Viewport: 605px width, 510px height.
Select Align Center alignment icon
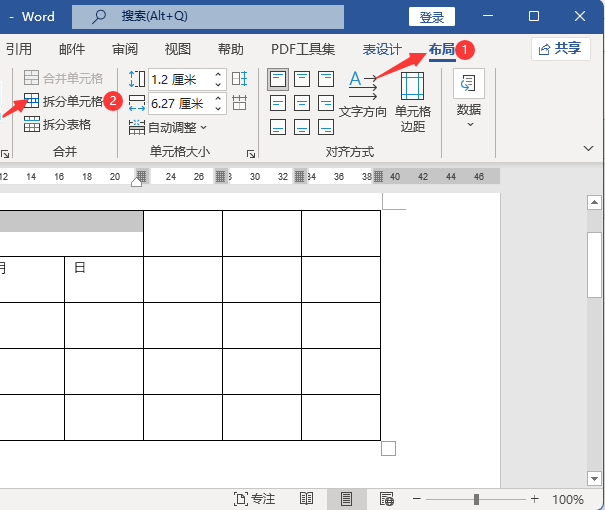(302, 103)
